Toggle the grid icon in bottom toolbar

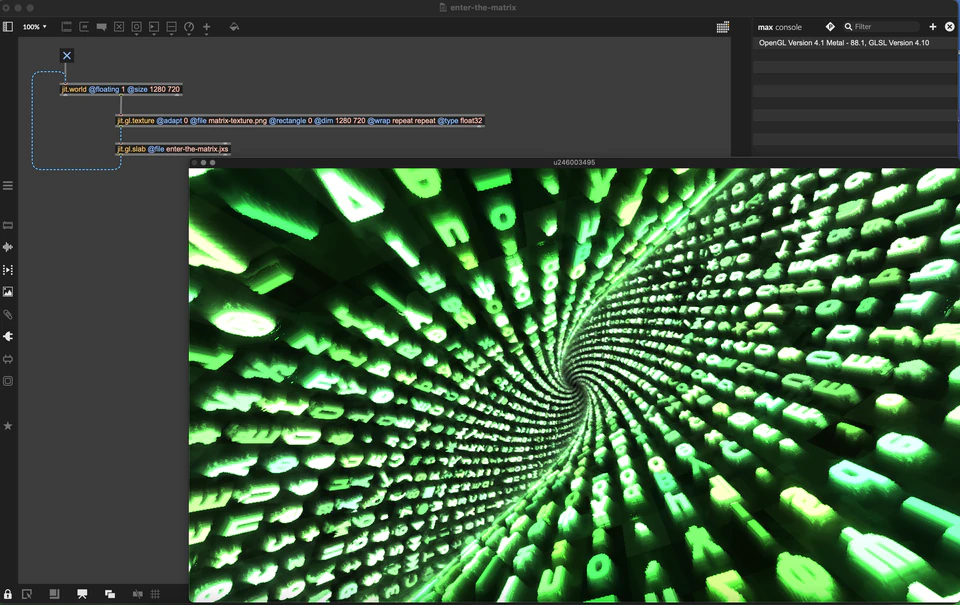(156, 594)
